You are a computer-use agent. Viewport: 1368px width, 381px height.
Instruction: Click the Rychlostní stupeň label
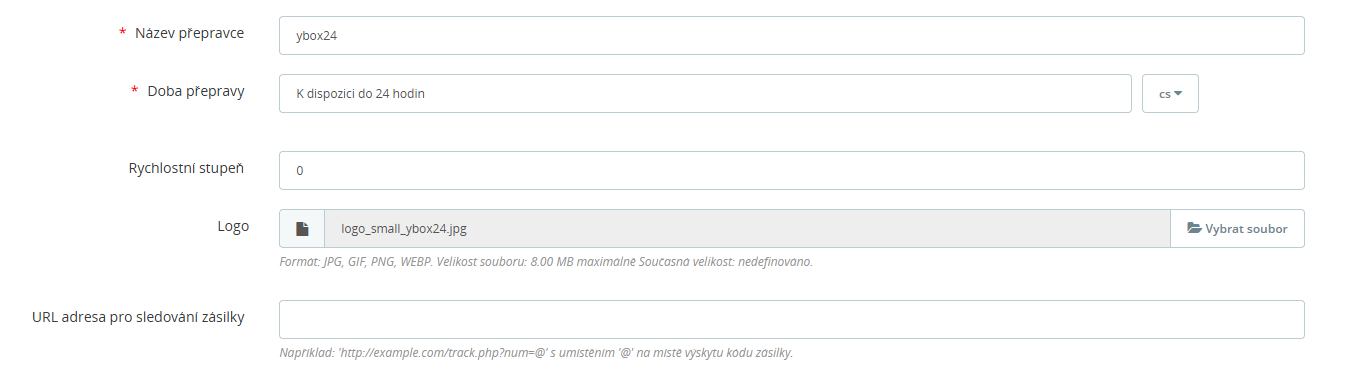click(x=186, y=167)
